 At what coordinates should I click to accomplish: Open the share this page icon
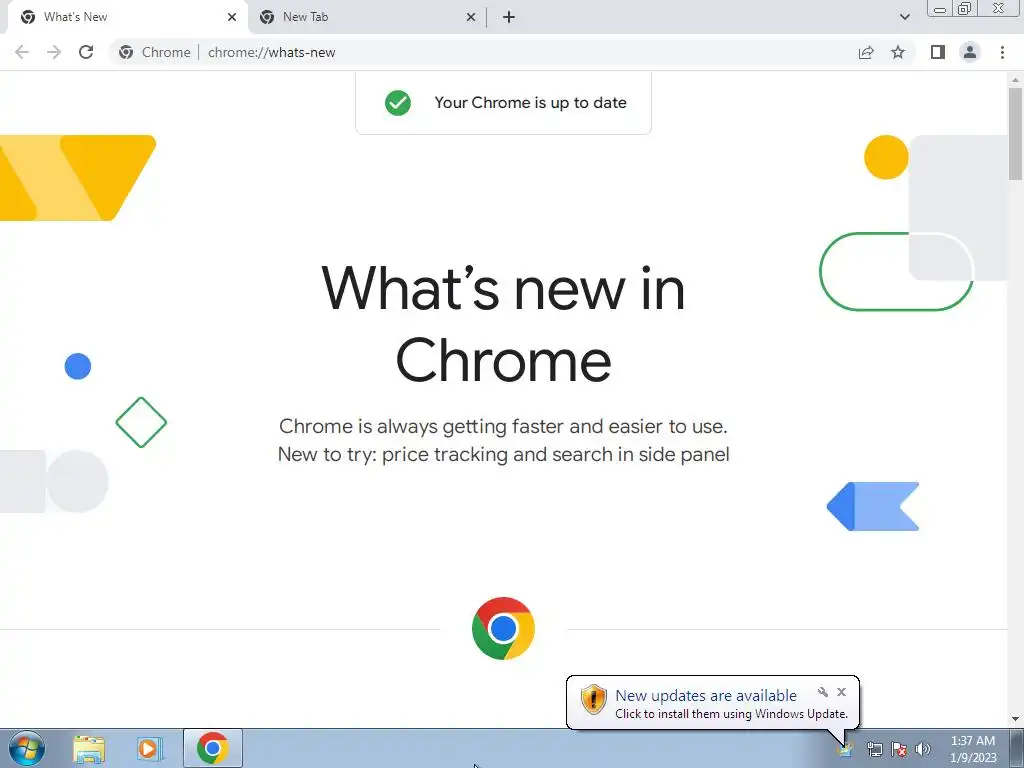coord(866,52)
